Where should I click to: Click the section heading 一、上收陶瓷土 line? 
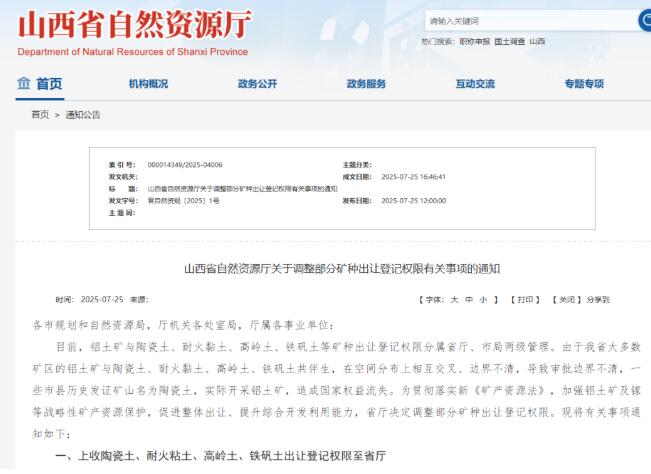click(220, 456)
